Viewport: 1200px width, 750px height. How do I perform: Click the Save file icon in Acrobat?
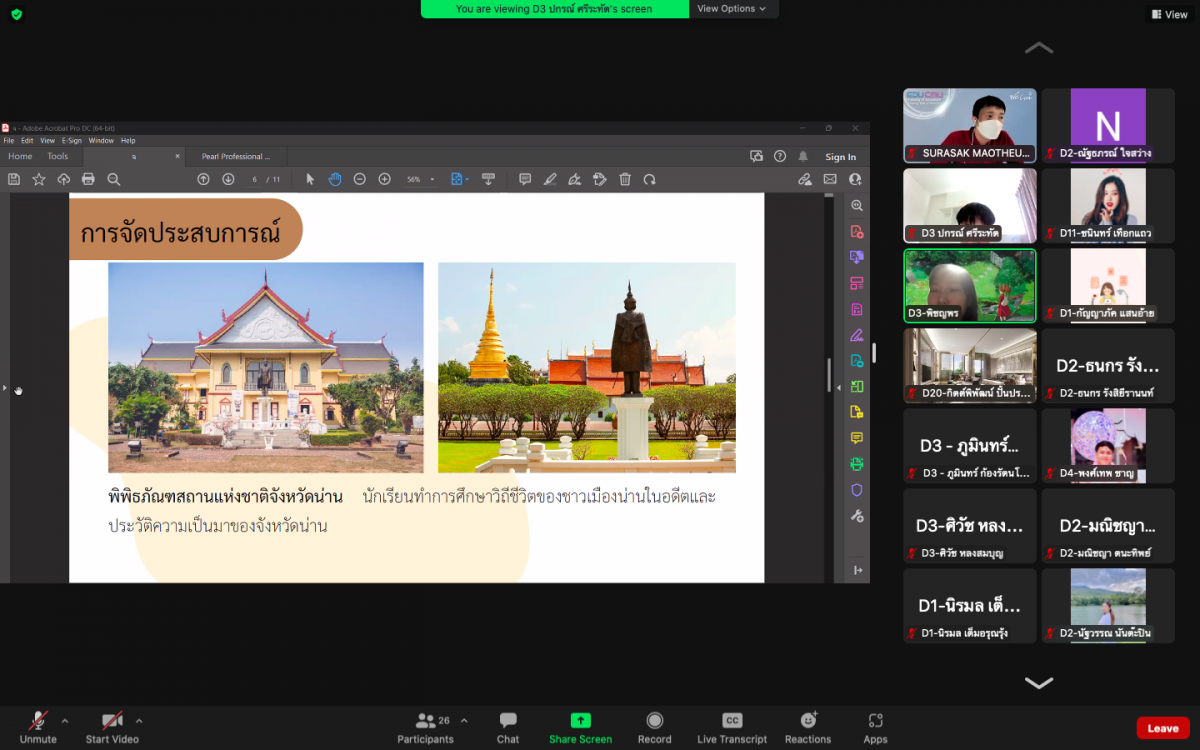14,179
